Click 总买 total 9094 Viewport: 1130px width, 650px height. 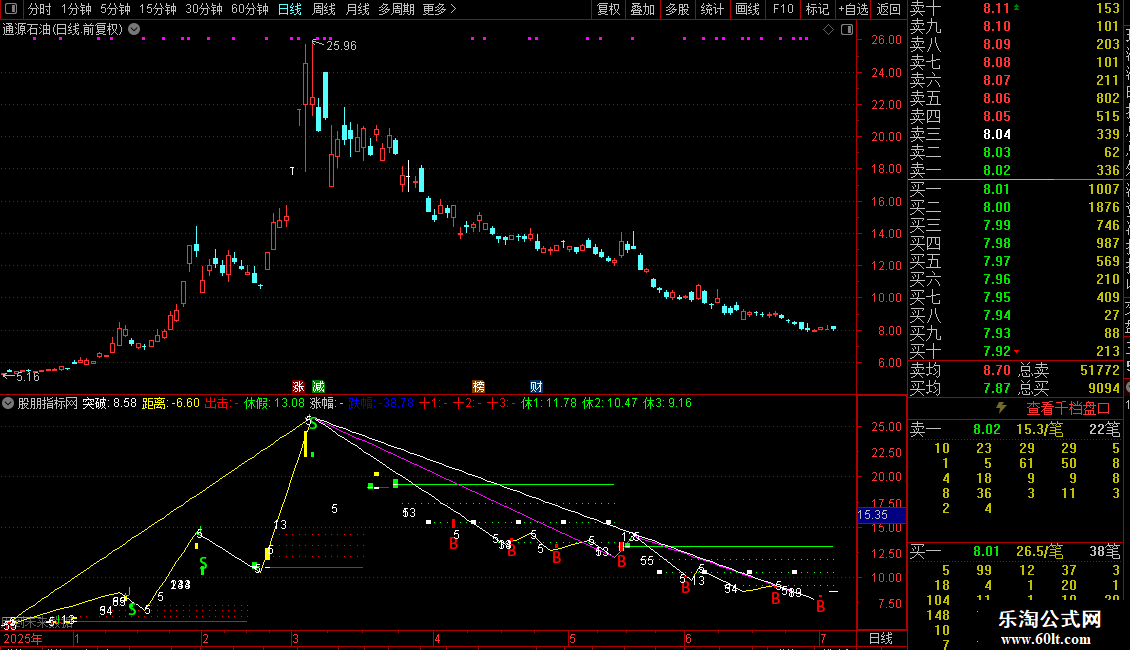[x=1104, y=388]
